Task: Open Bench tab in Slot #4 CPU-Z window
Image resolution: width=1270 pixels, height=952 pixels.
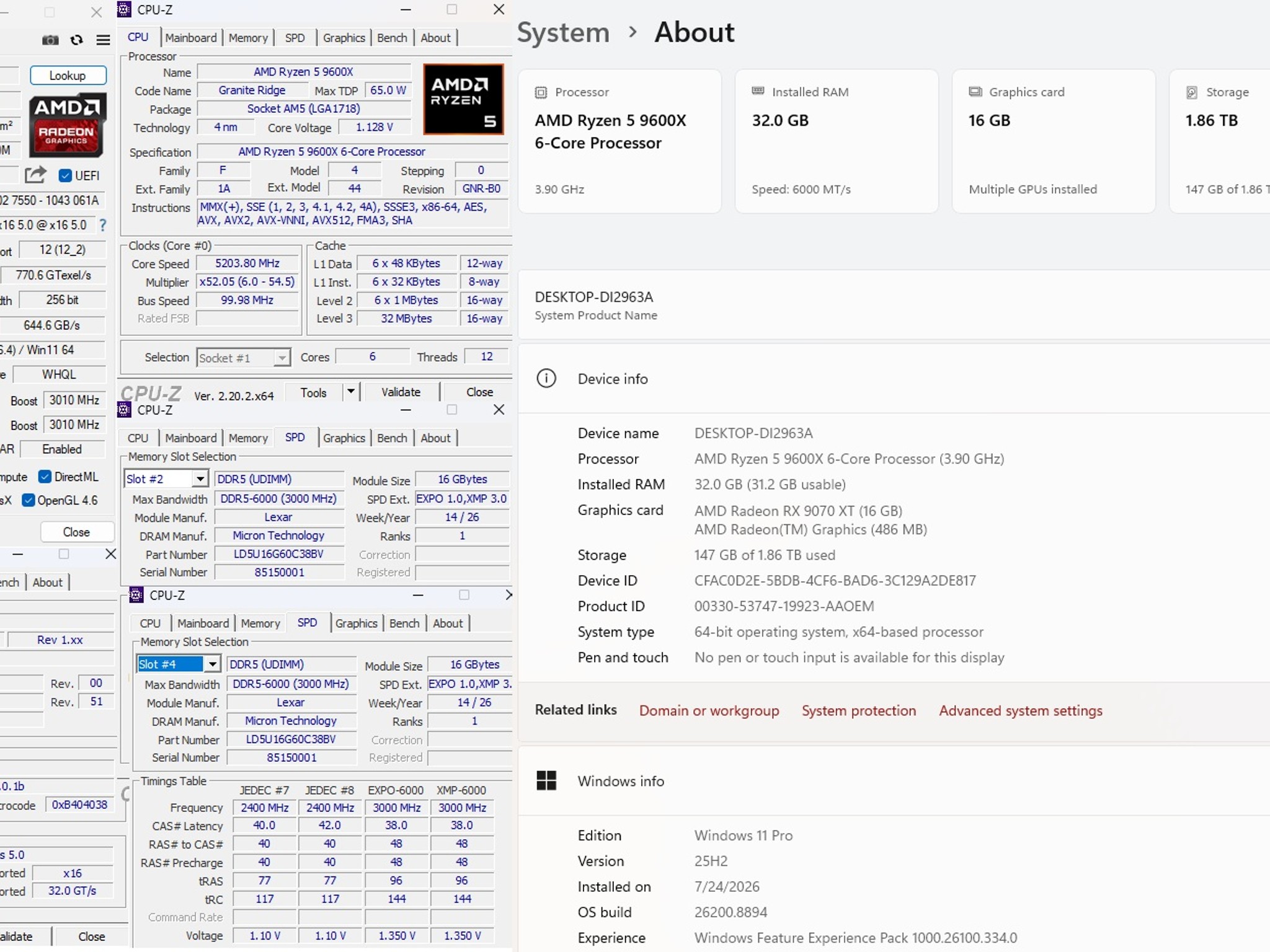Action: [404, 624]
